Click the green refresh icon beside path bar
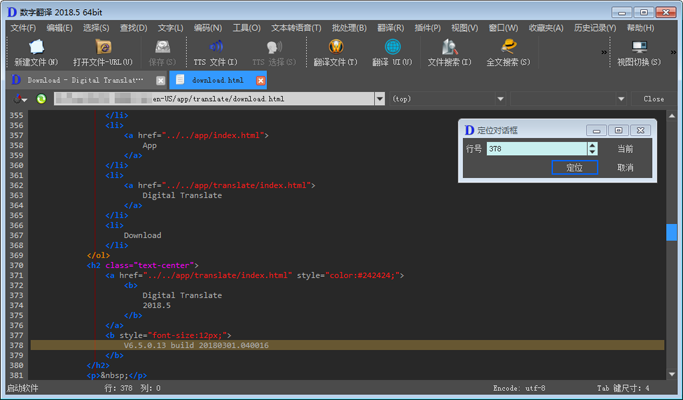The height and width of the screenshot is (400, 683). pos(41,99)
